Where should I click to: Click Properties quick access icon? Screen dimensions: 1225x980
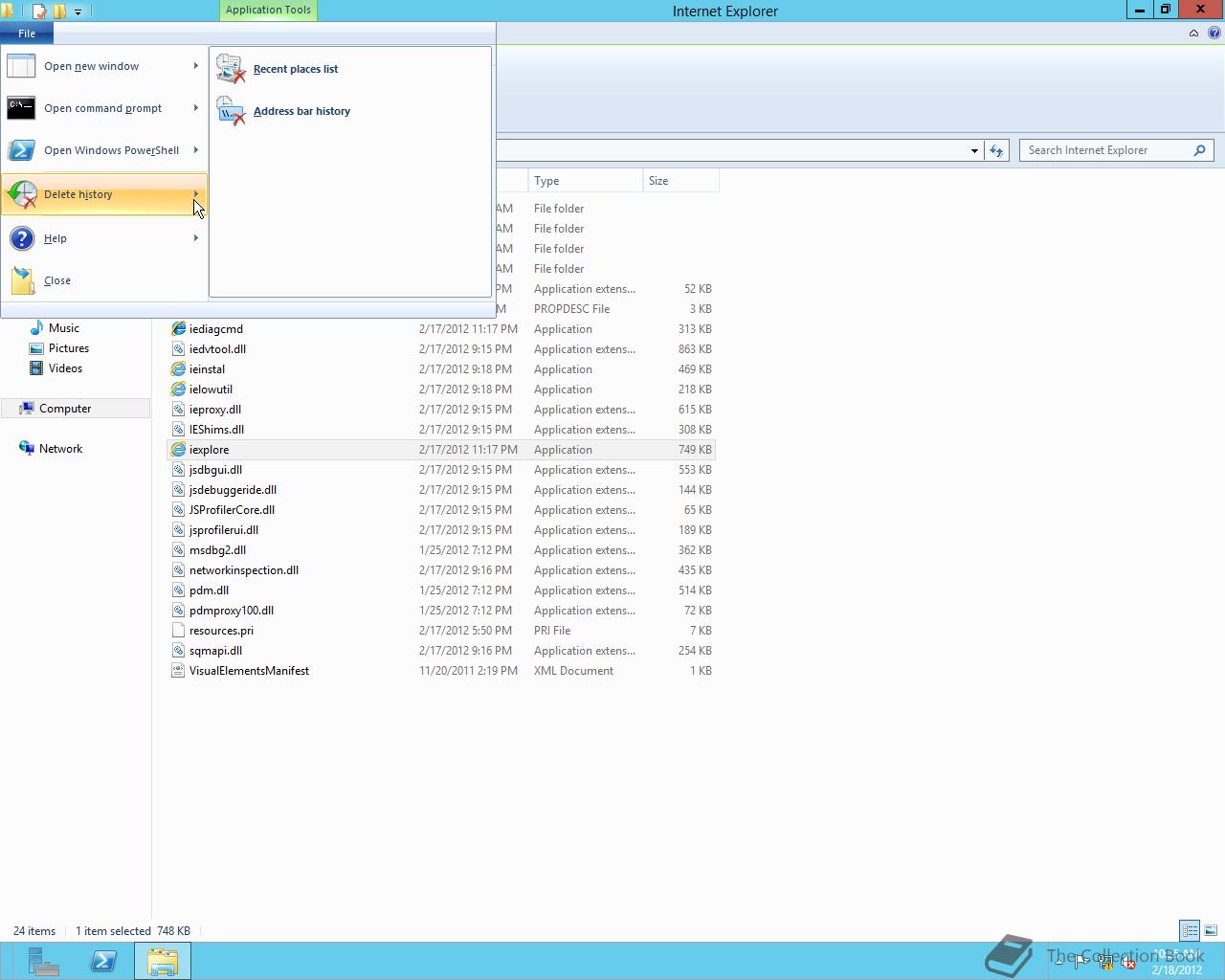click(39, 11)
